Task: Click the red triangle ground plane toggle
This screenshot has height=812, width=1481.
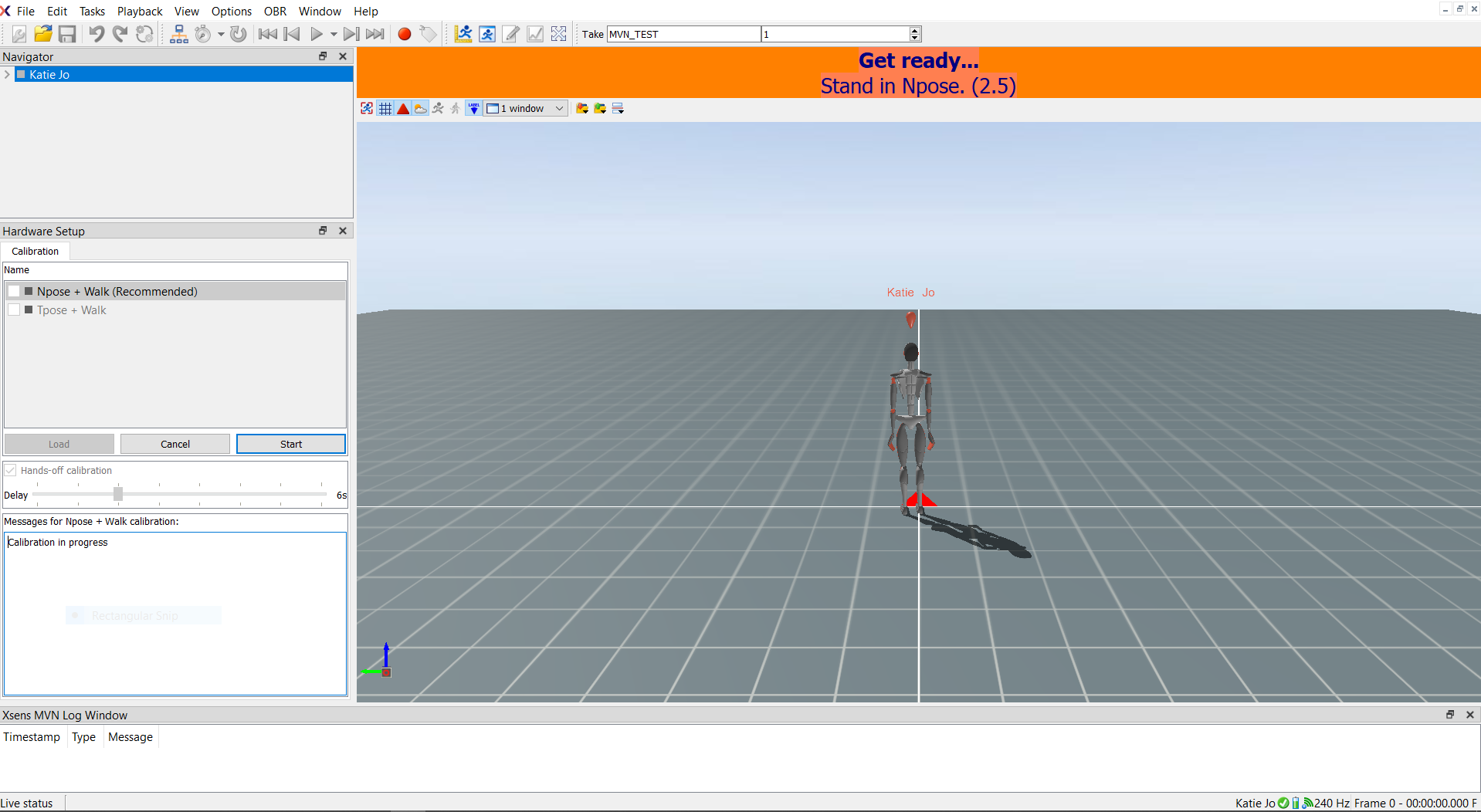Action: [x=402, y=108]
